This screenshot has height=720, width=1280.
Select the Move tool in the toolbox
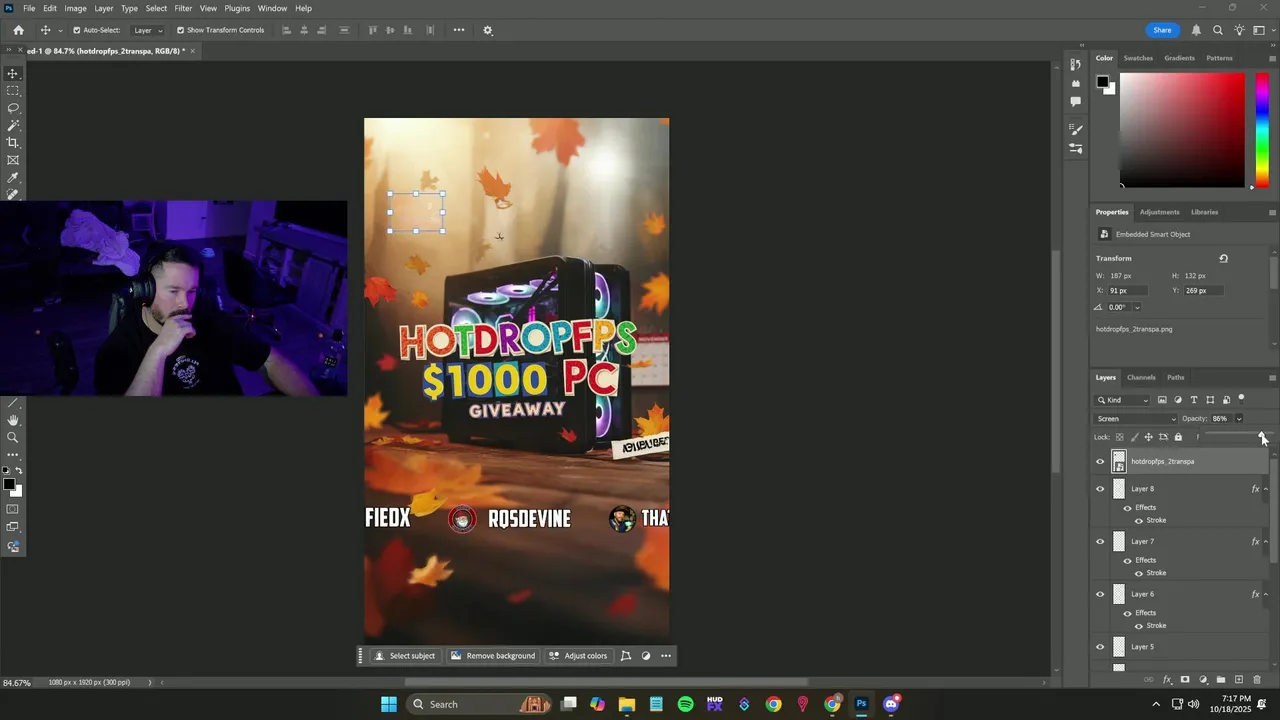pos(13,74)
